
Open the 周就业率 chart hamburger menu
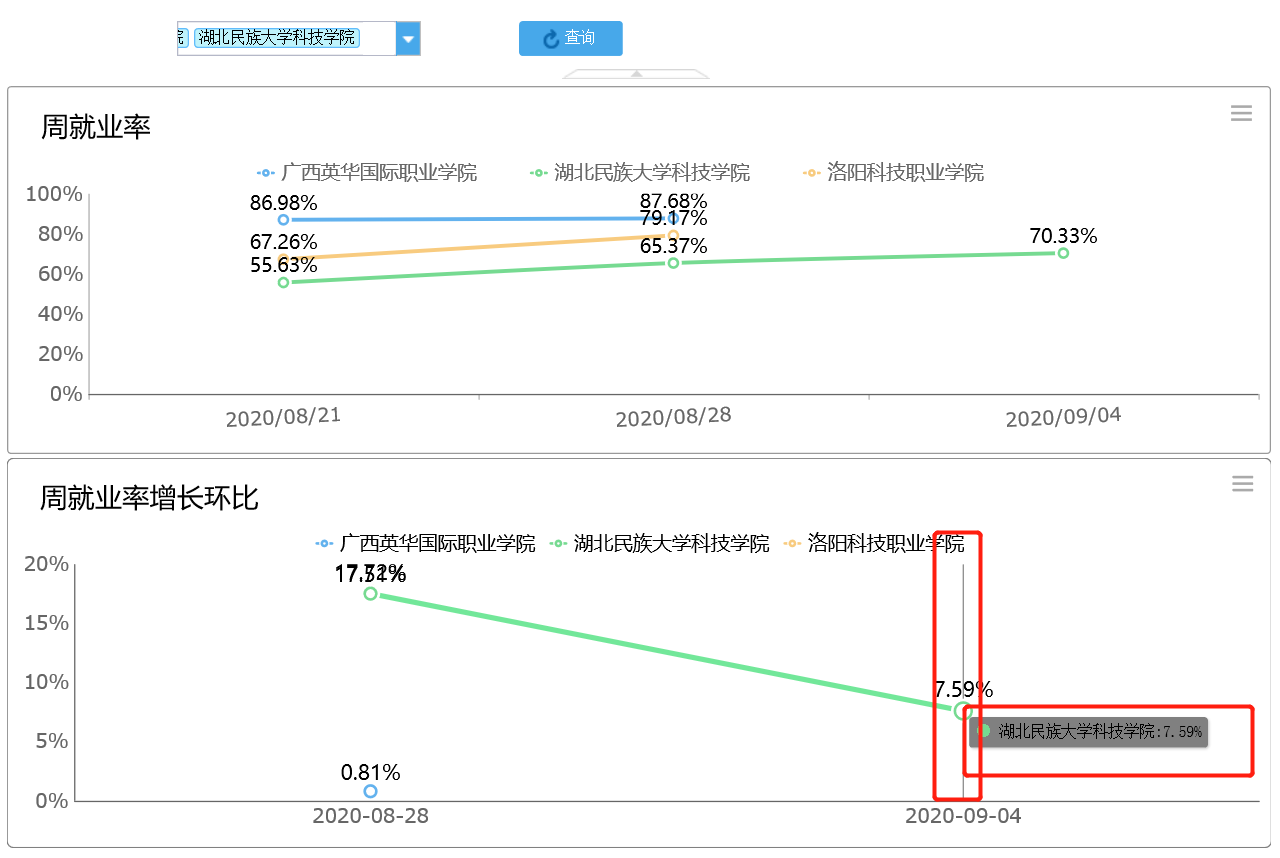(x=1241, y=113)
